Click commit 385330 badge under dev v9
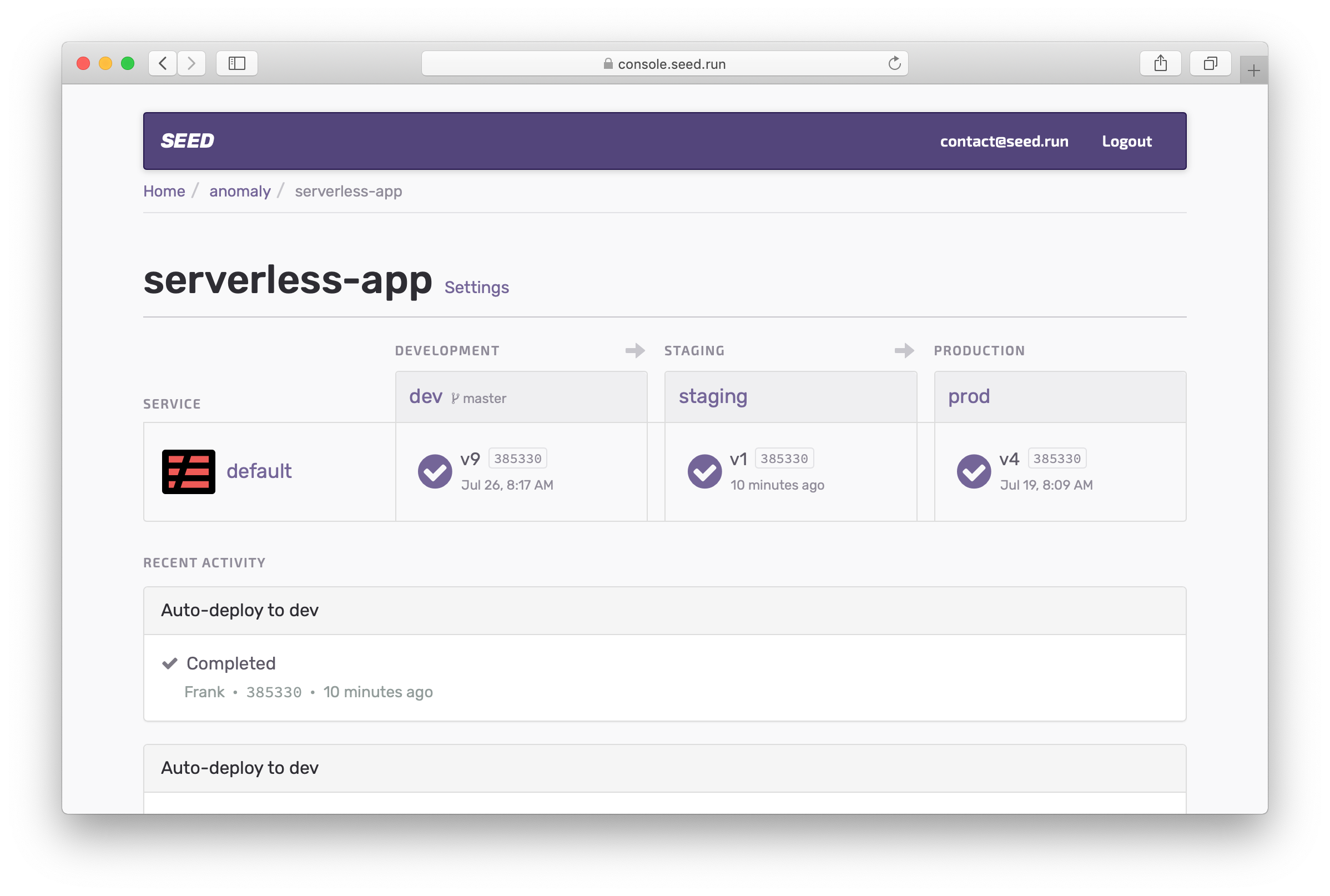This screenshot has height=896, width=1330. click(517, 459)
